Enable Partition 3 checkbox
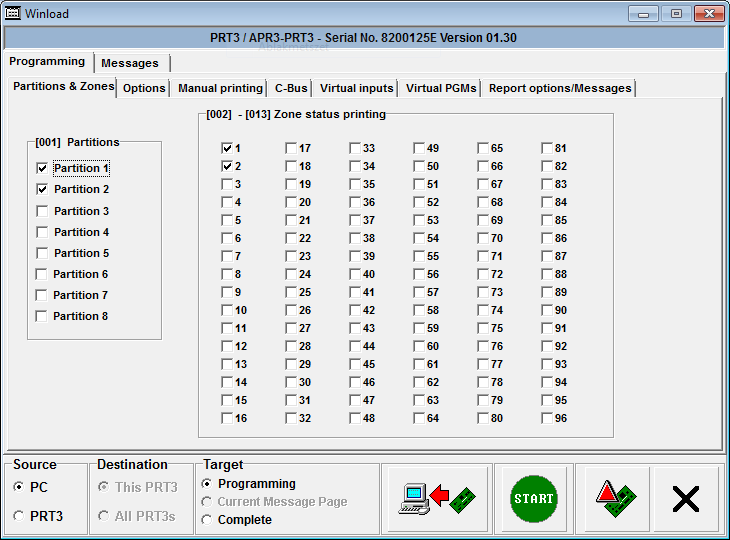 (x=42, y=211)
